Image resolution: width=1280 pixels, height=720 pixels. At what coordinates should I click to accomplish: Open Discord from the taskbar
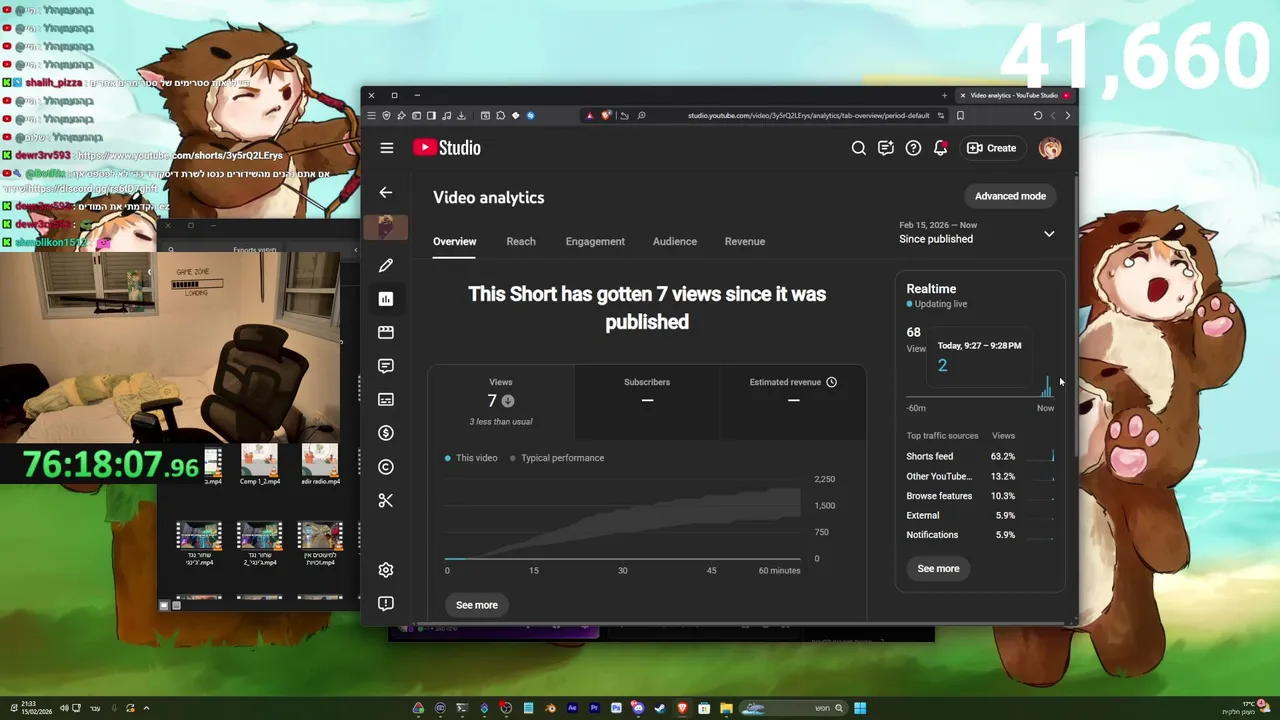638,708
